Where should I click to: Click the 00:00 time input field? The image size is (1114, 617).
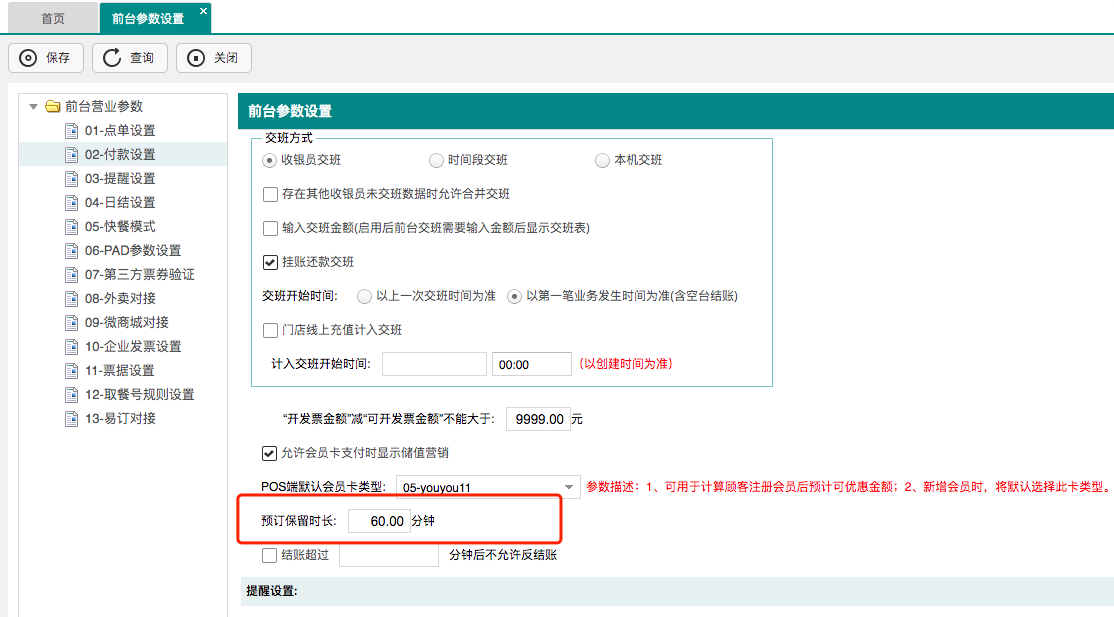click(x=531, y=364)
